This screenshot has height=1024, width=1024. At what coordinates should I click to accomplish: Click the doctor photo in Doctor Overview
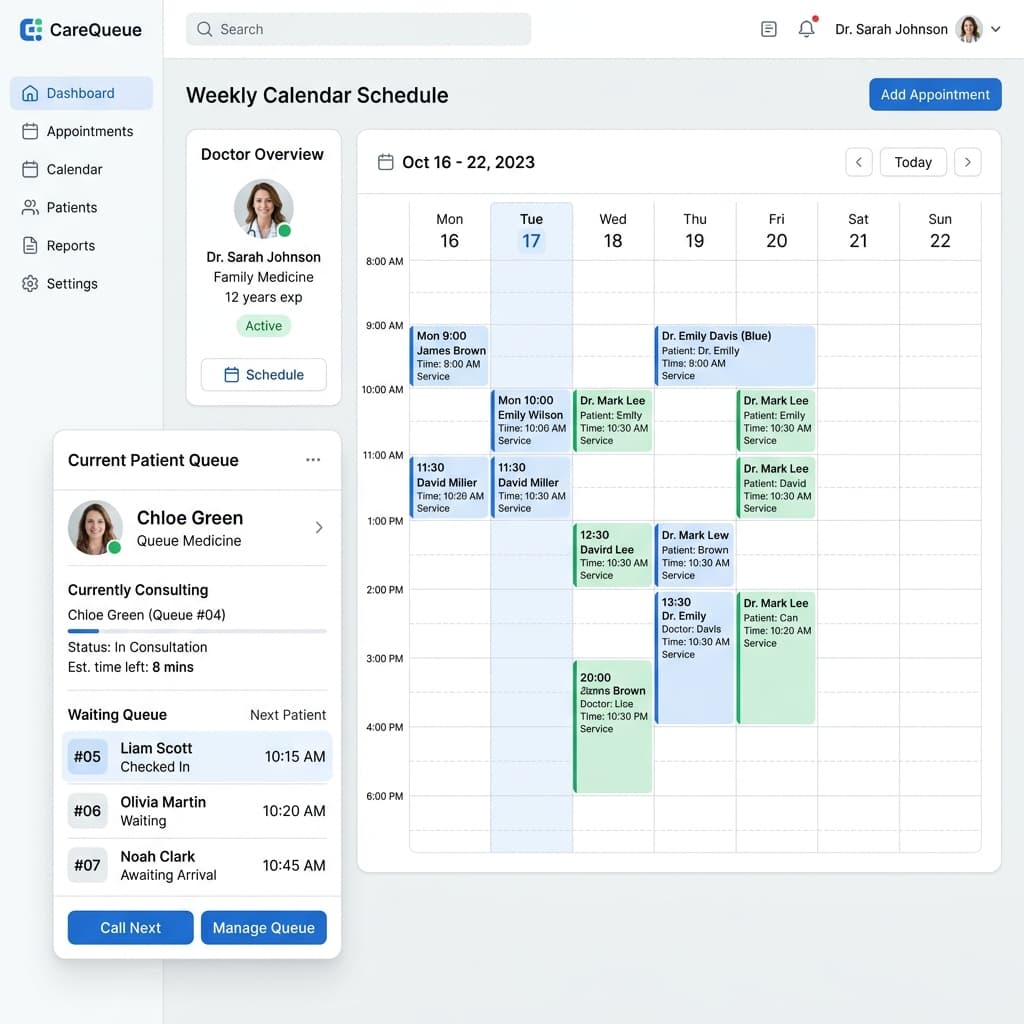click(264, 209)
